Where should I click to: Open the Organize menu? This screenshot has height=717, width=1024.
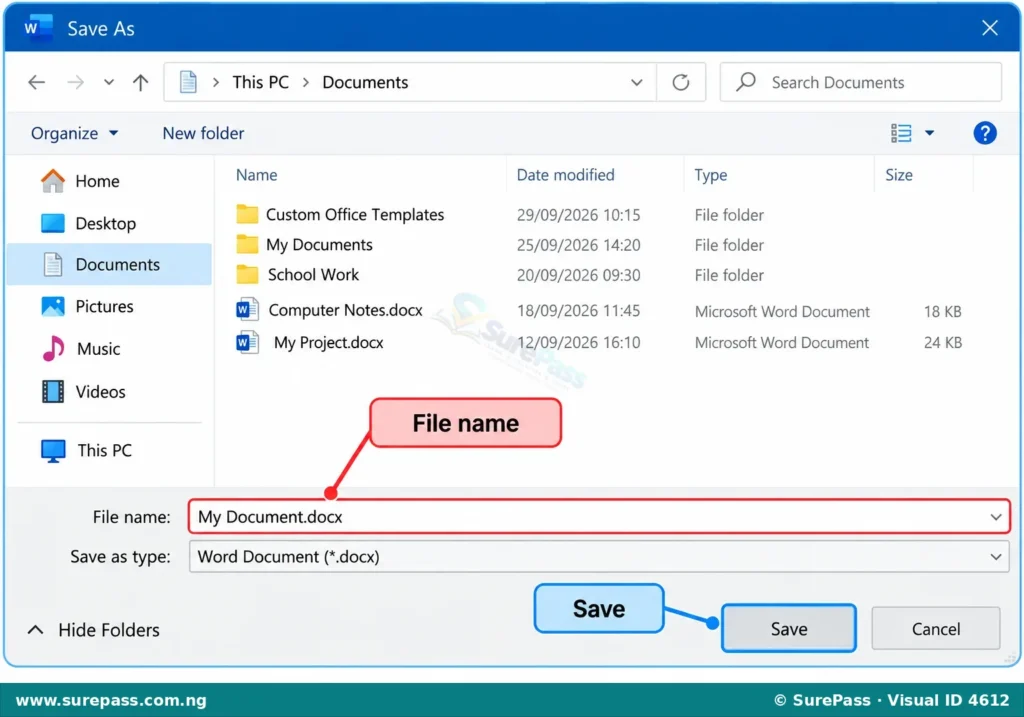[74, 133]
